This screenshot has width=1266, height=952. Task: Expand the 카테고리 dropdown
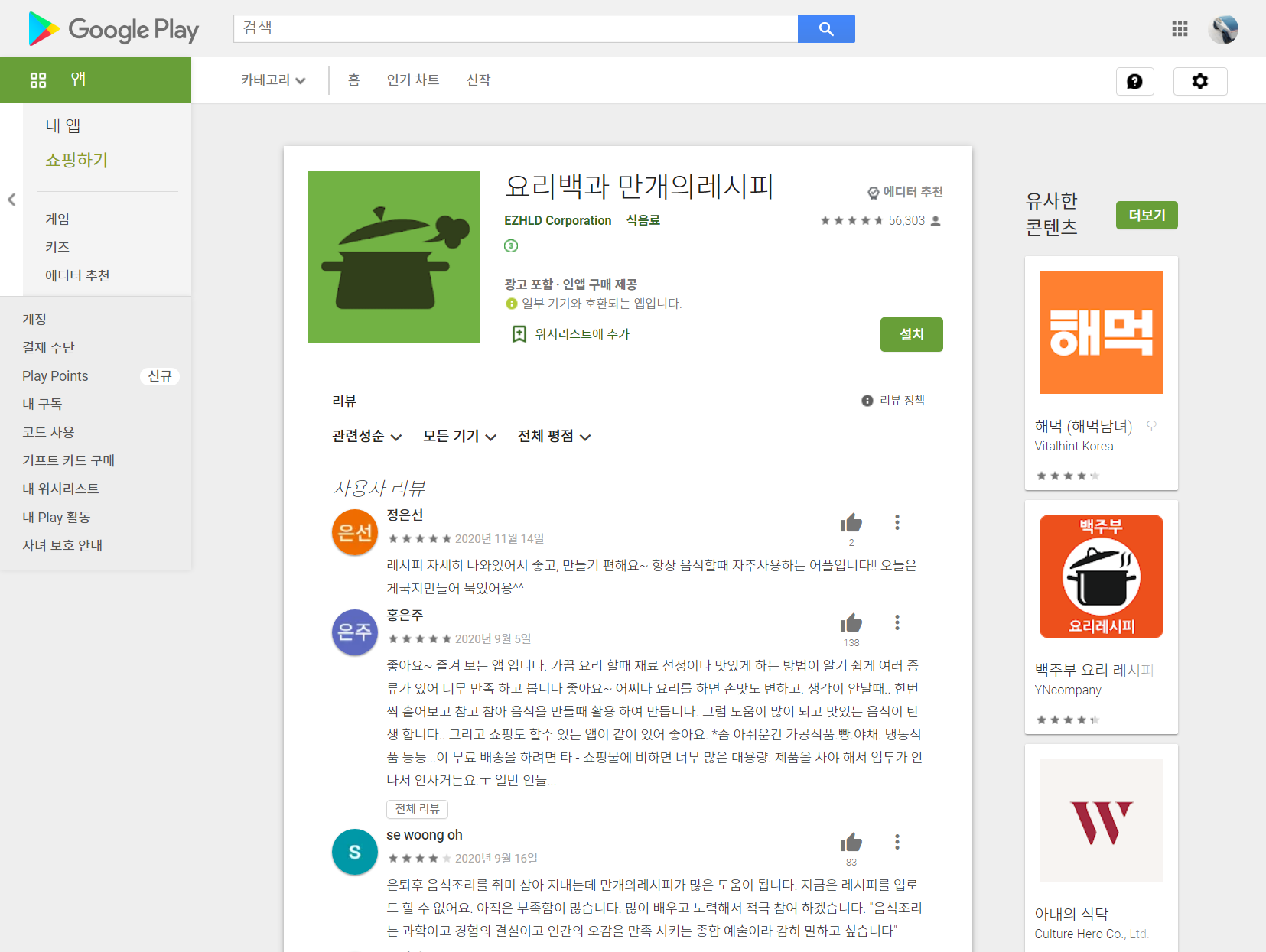point(273,80)
